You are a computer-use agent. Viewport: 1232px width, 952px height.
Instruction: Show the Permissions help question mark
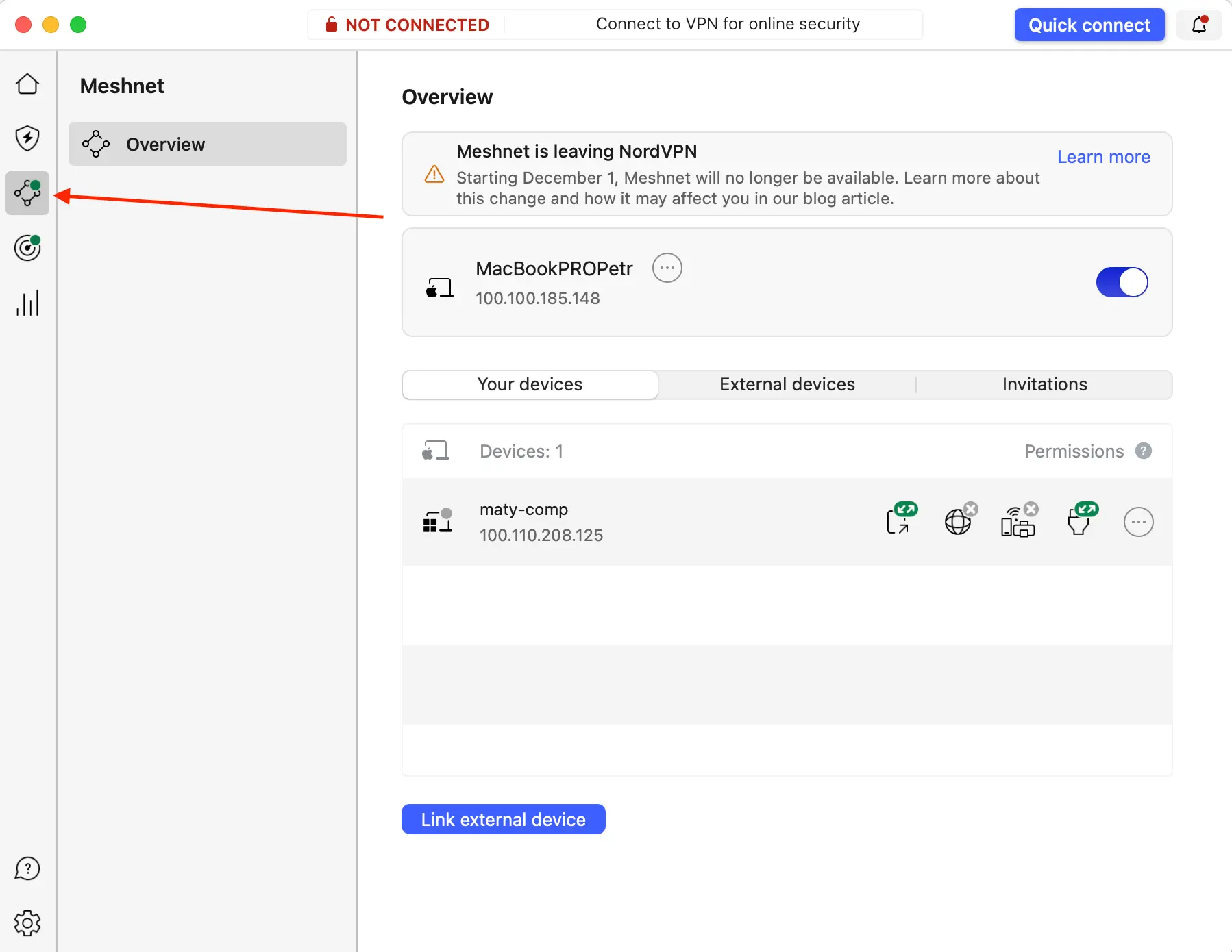click(x=1143, y=451)
